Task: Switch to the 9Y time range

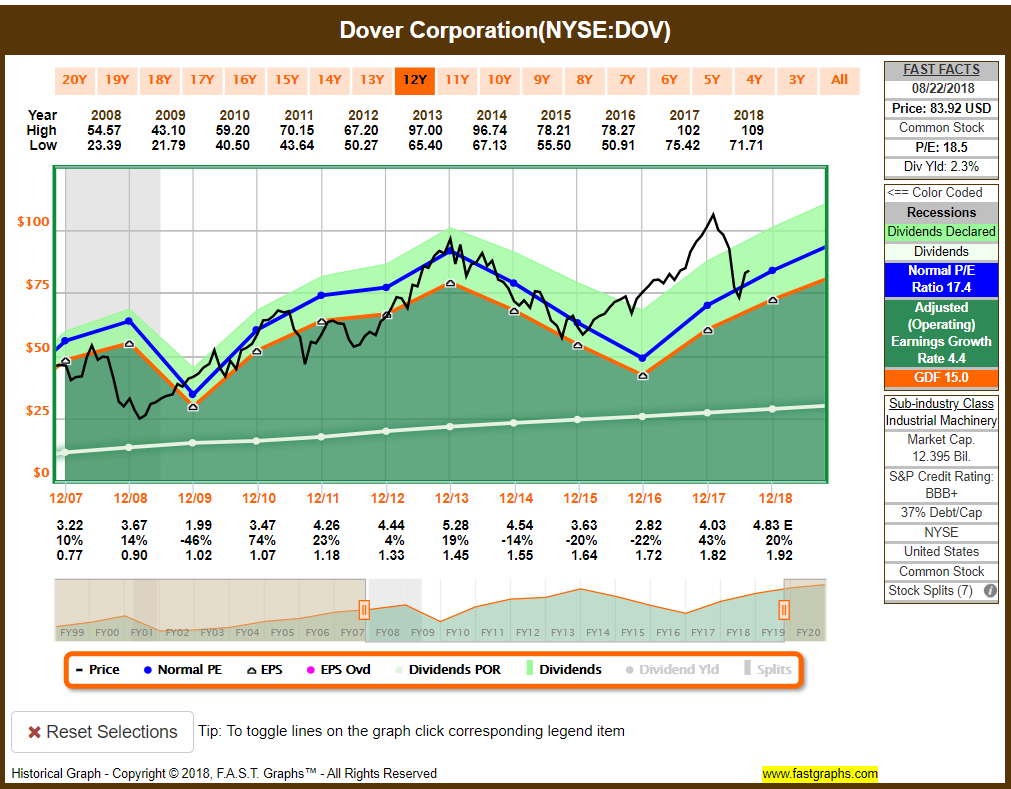Action: (542, 81)
